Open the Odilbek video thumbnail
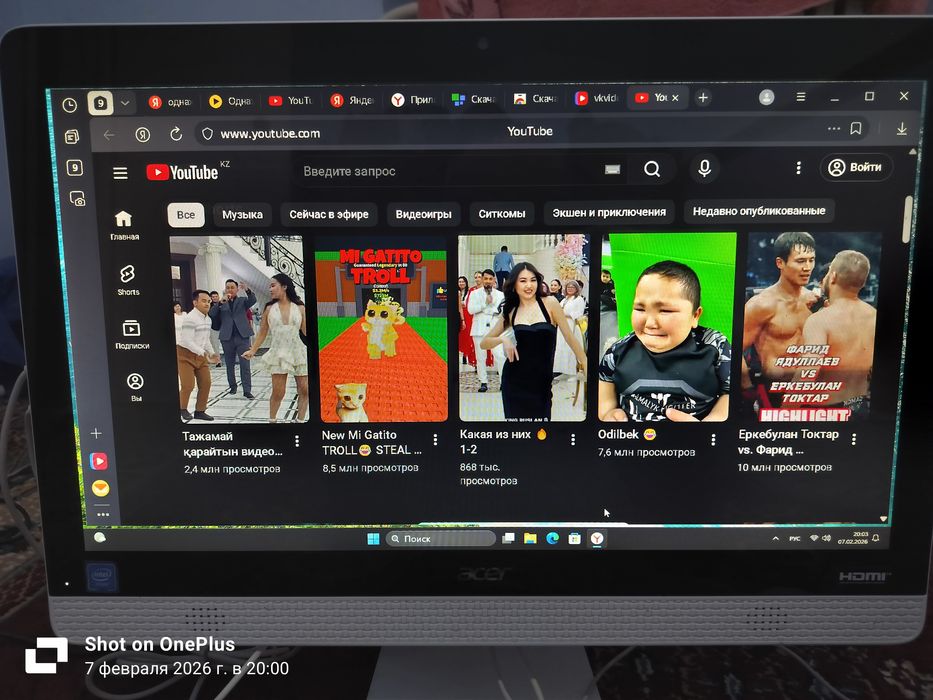Viewport: 933px width, 700px height. pos(667,327)
